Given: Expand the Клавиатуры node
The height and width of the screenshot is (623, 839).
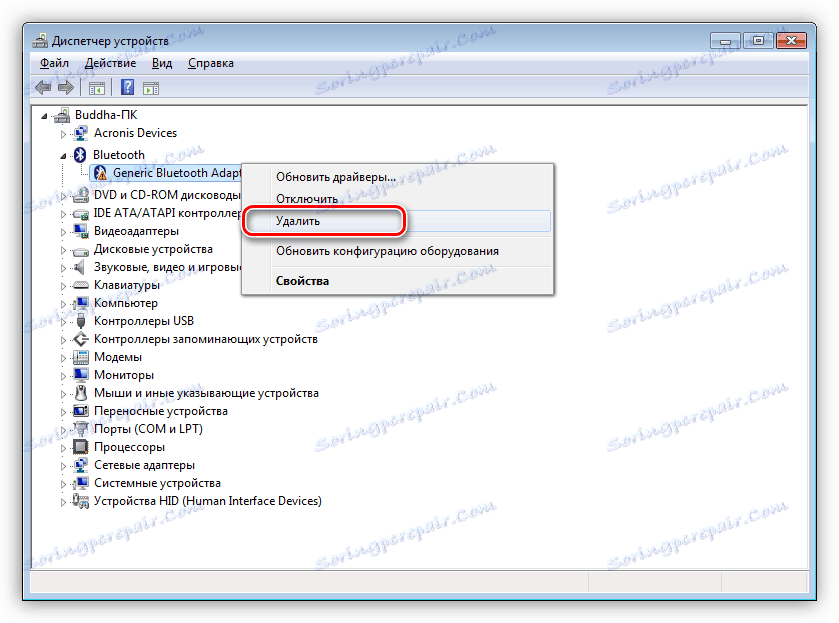Looking at the screenshot, I should pos(63,286).
